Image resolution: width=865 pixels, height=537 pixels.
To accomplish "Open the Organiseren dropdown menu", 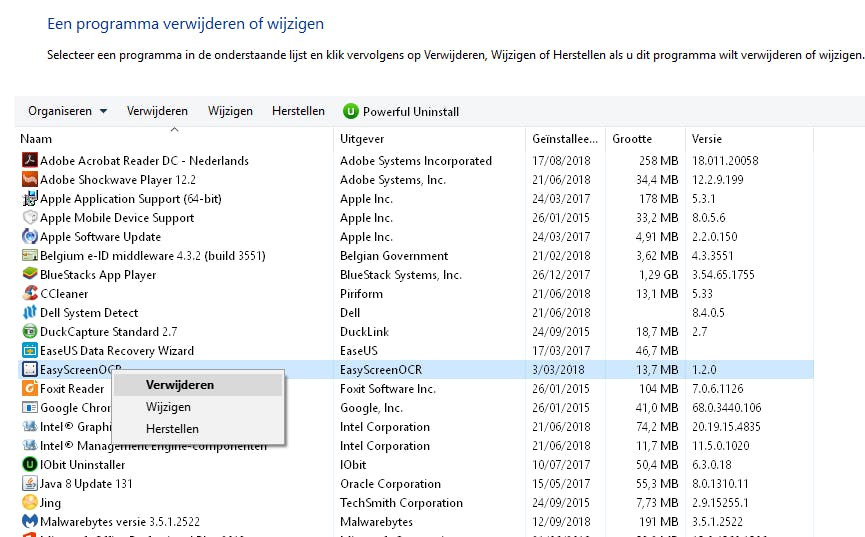I will [x=67, y=111].
